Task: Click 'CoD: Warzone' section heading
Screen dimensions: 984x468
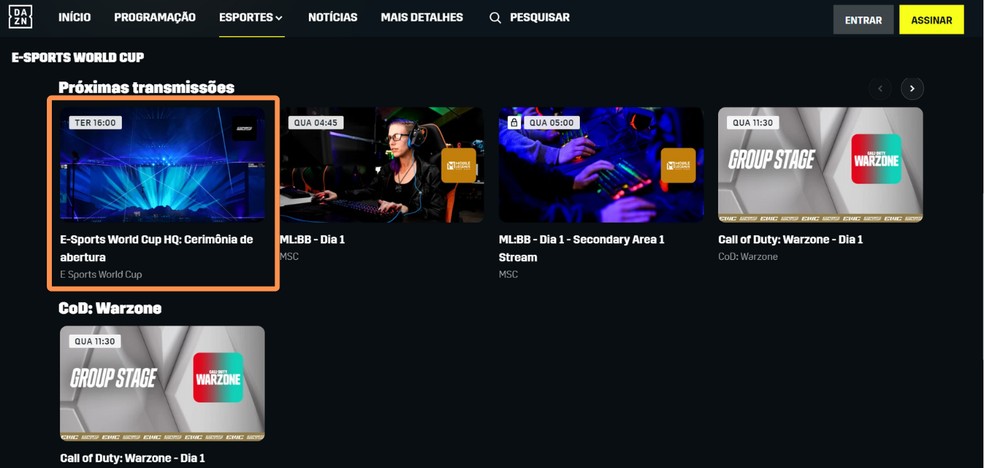Action: point(110,308)
